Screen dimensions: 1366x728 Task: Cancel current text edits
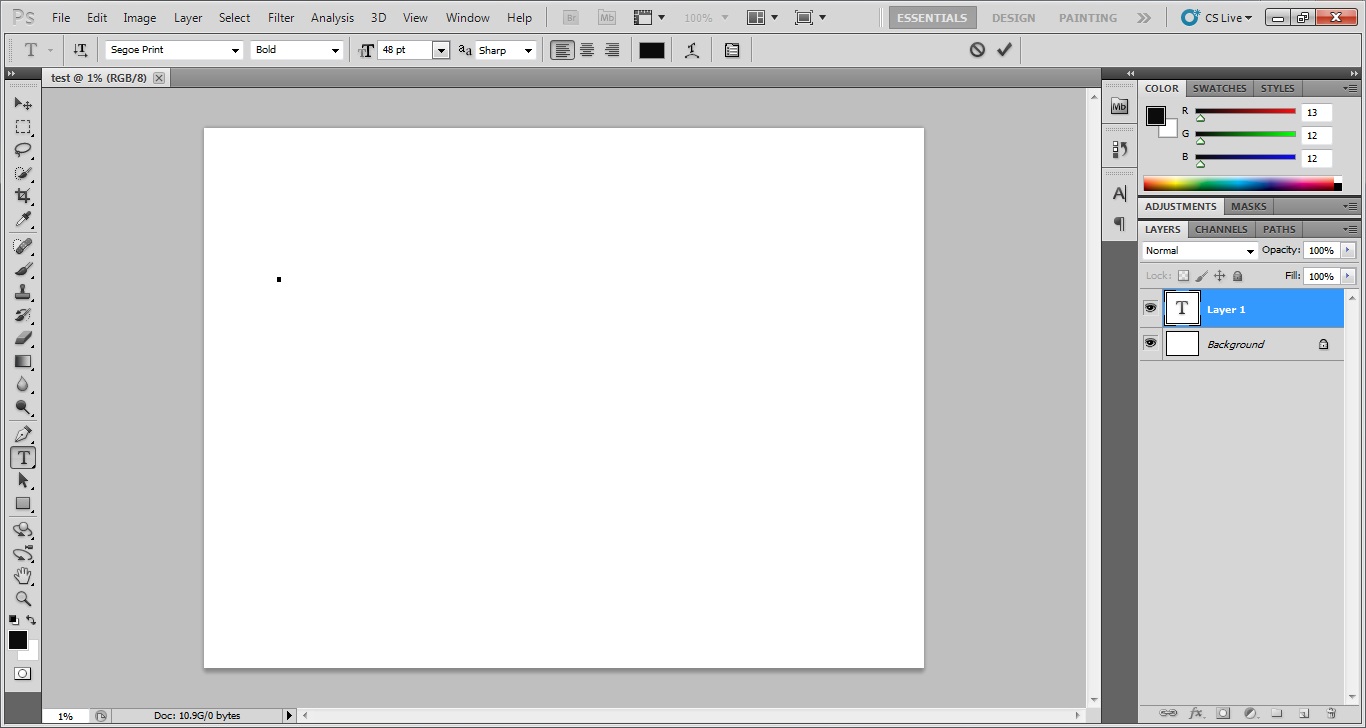point(977,49)
